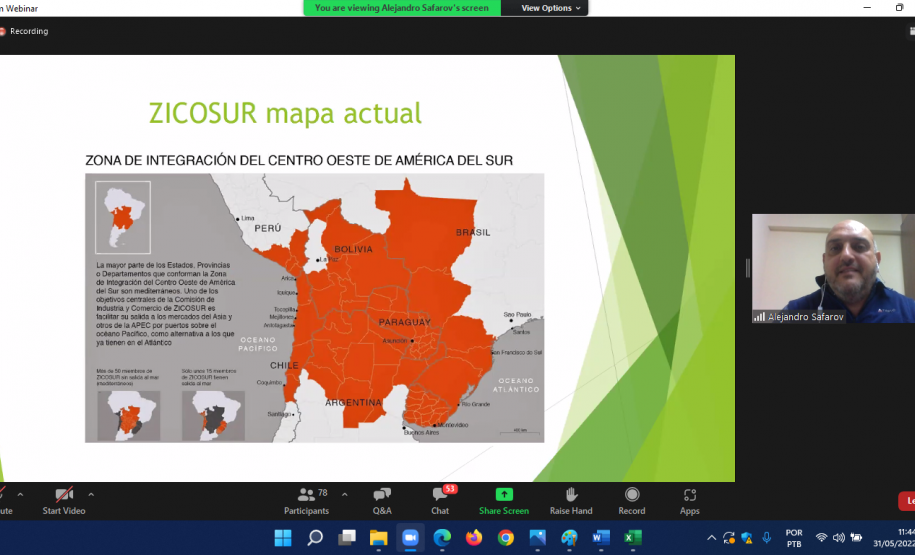Viewport: 915px width, 555px height.
Task: Toggle Start Video on
Action: [x=64, y=500]
